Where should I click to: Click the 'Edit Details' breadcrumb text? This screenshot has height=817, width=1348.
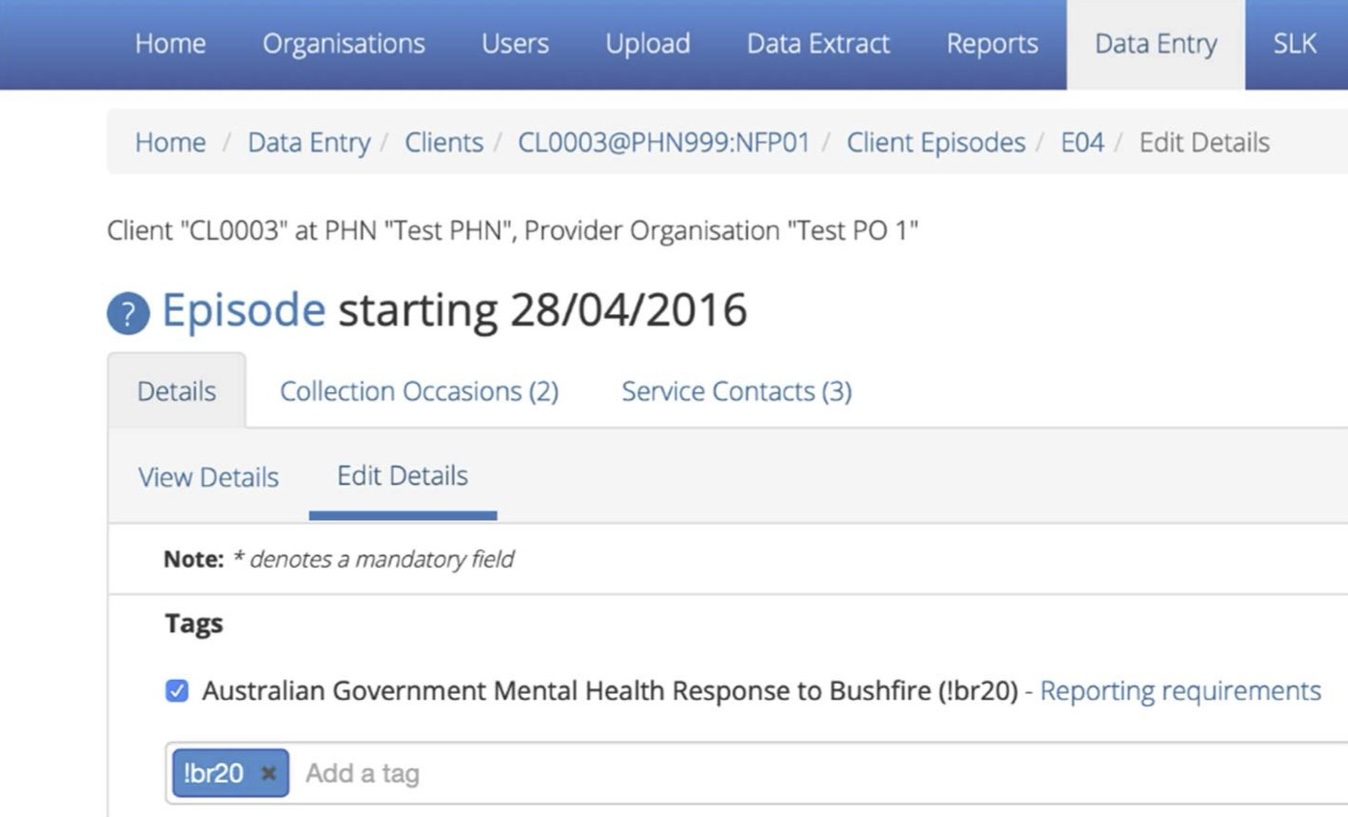point(1205,142)
